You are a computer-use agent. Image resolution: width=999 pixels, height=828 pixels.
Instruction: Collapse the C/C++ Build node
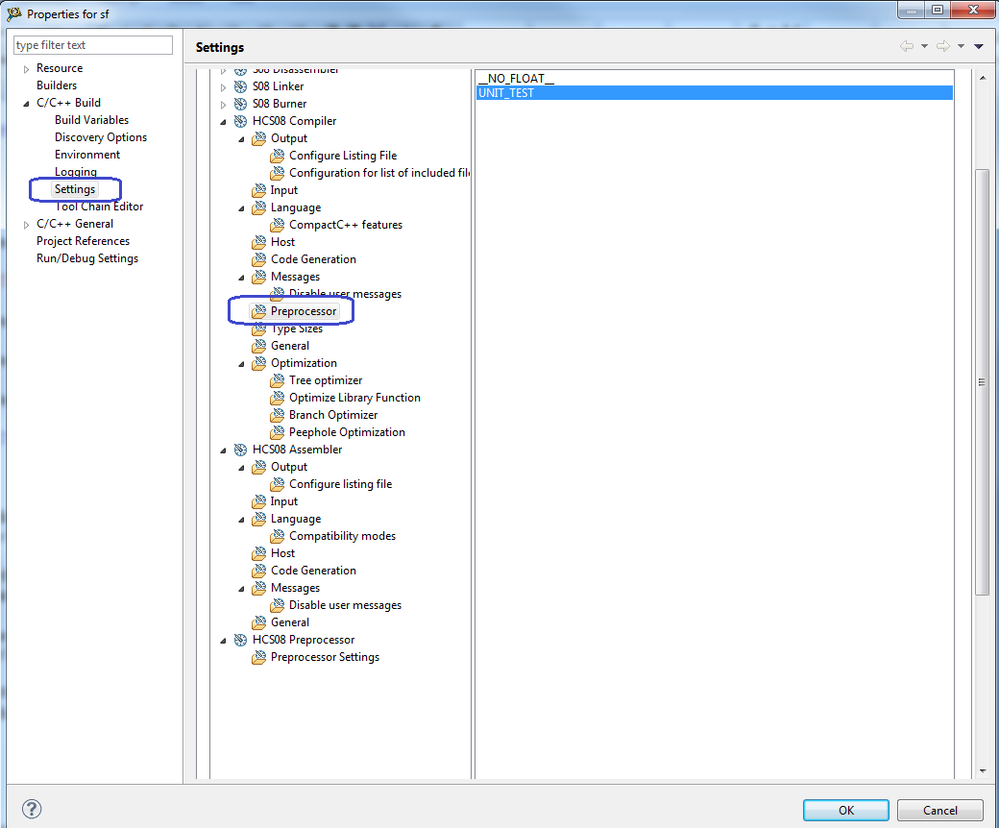(x=26, y=103)
